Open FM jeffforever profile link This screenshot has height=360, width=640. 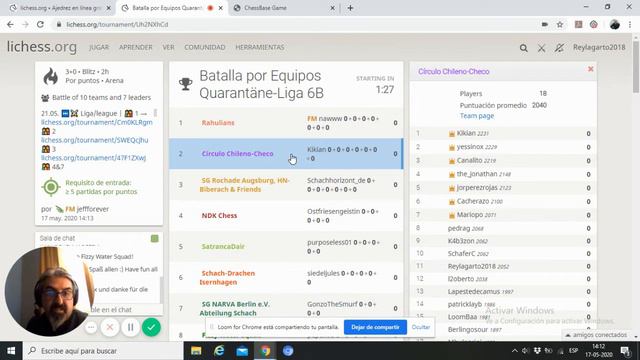[87, 209]
